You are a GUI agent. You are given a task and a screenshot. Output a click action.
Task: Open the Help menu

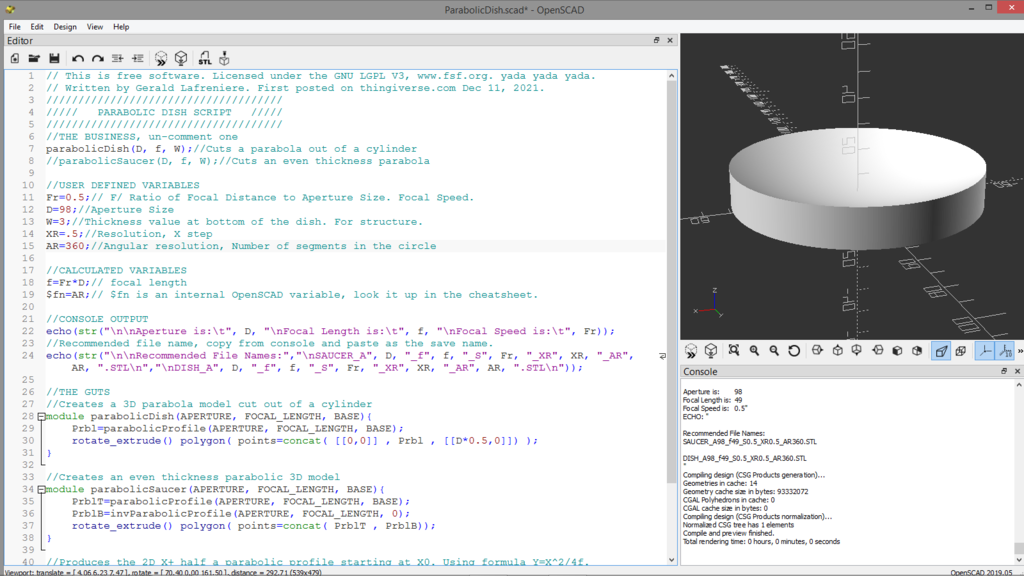[121, 27]
